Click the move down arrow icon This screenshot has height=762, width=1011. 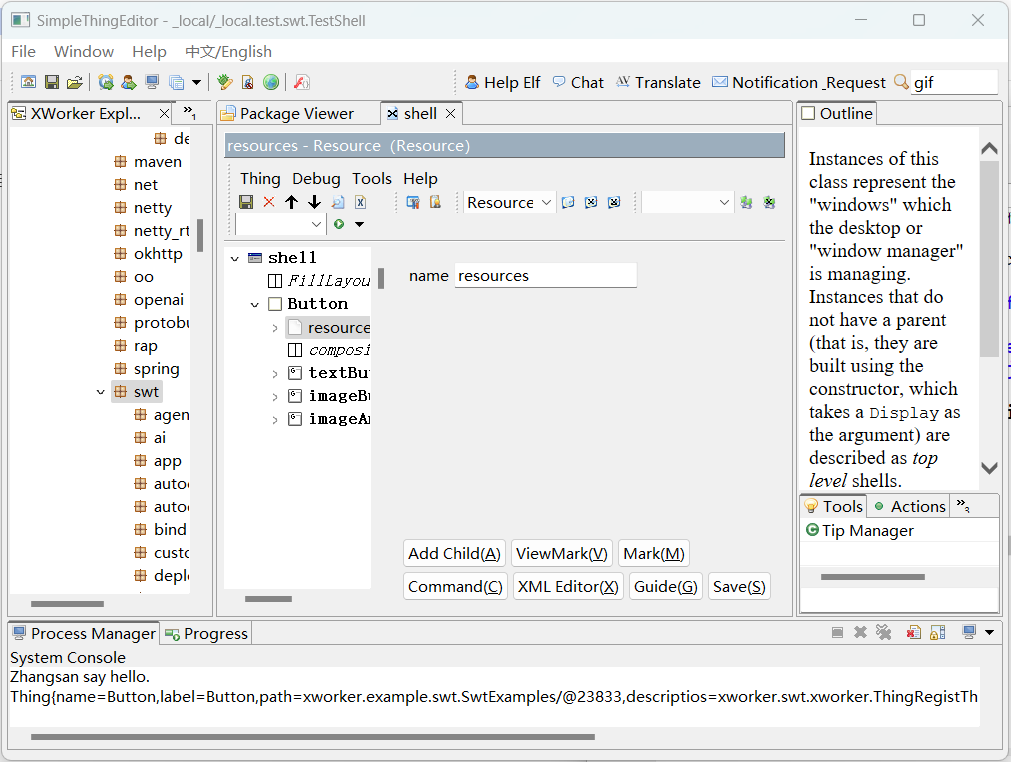[314, 202]
